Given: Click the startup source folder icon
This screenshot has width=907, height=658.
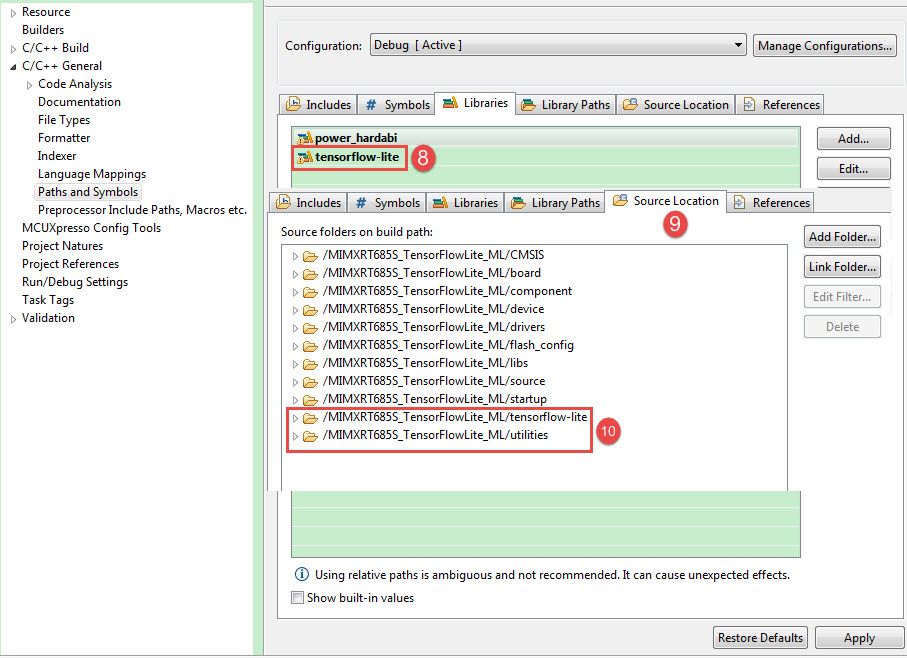Looking at the screenshot, I should pyautogui.click(x=311, y=400).
